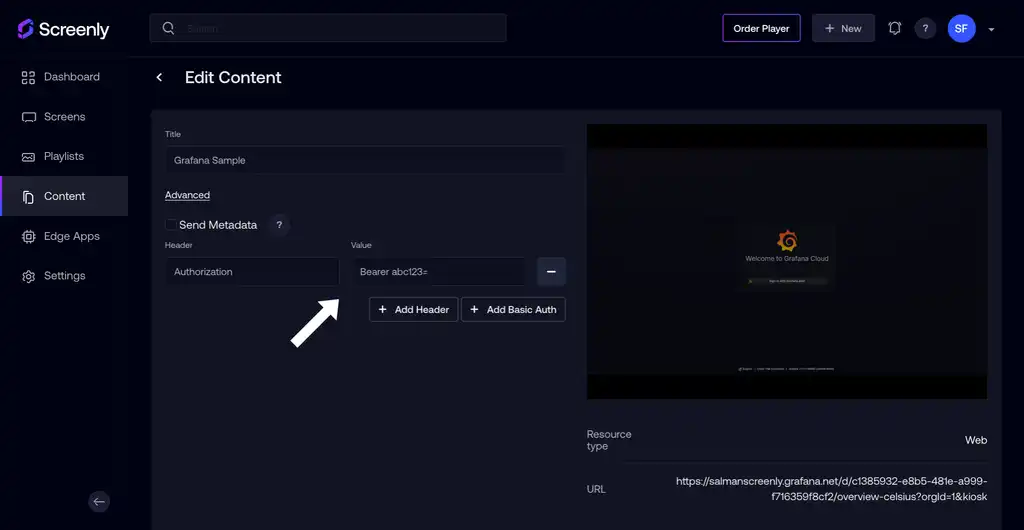
Task: Open notifications bell
Action: click(895, 28)
